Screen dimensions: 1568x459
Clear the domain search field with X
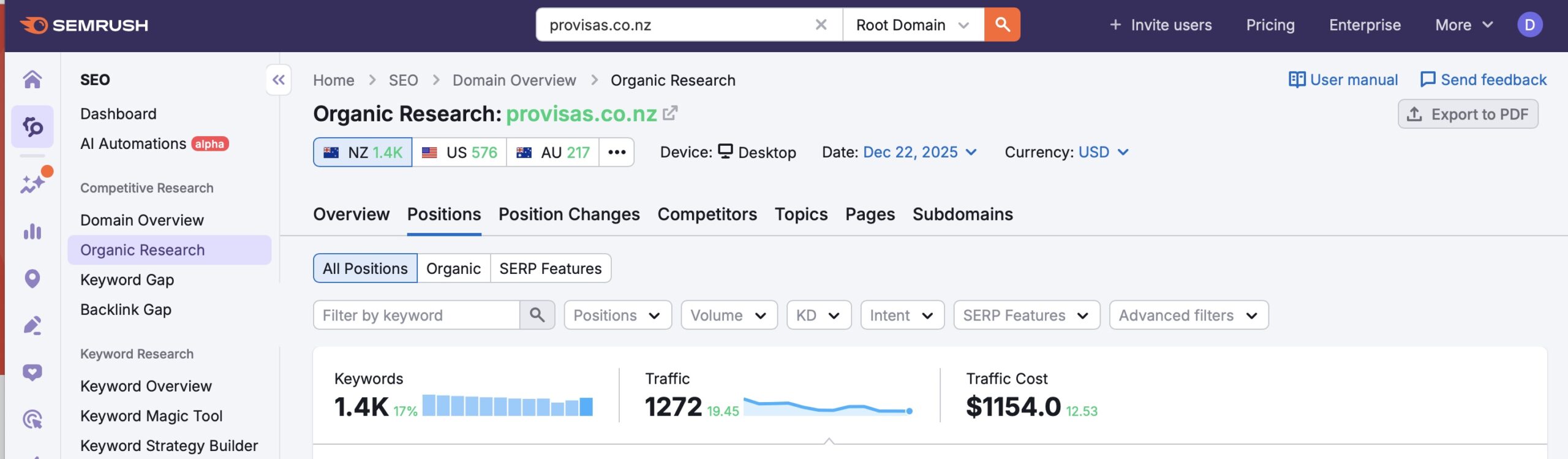(x=821, y=25)
